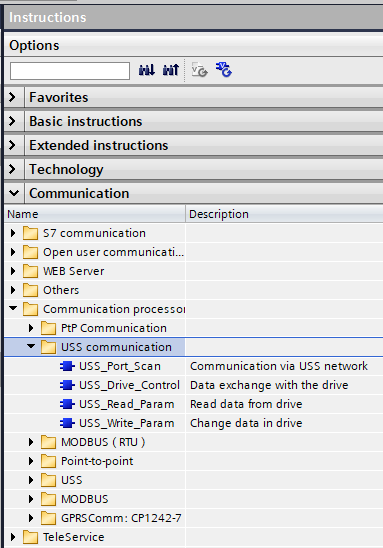
Task: Click the USS folder icon
Action: click(x=48, y=480)
